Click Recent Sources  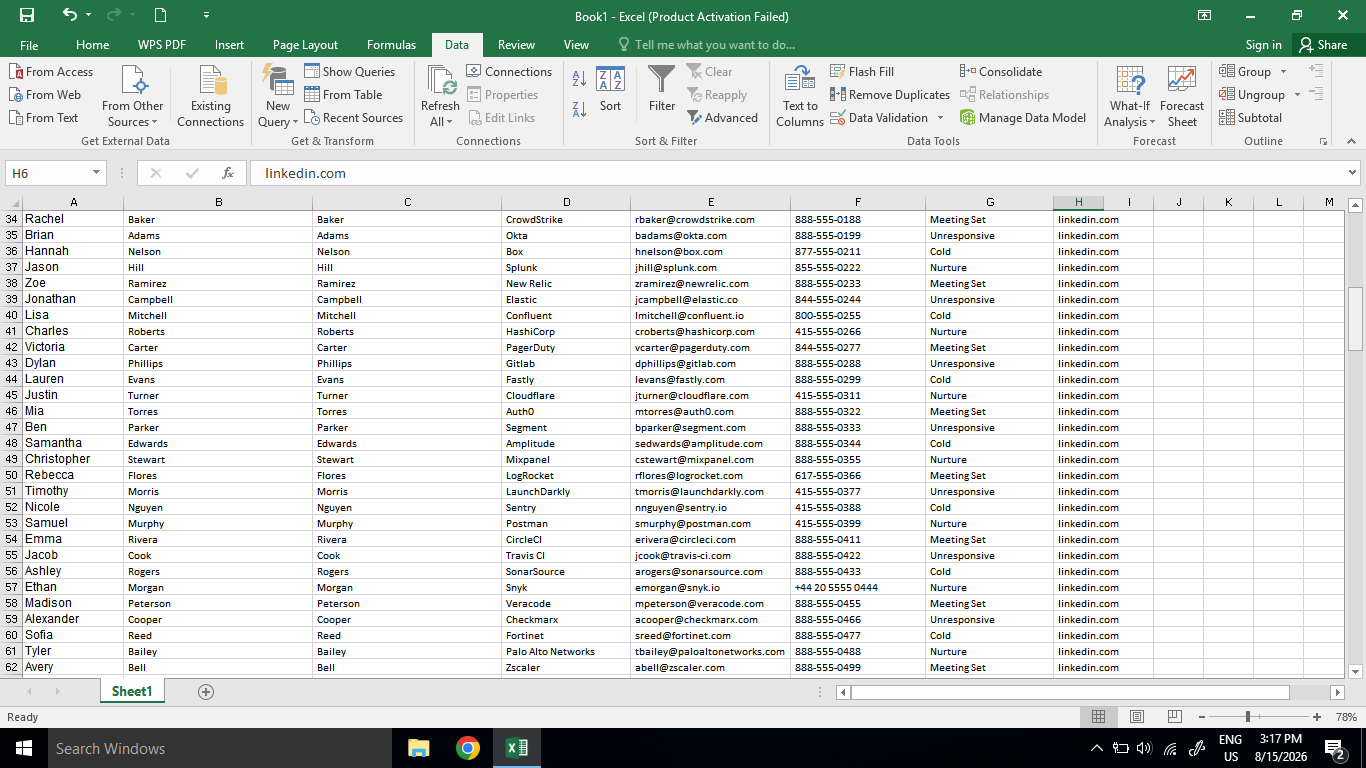click(x=353, y=118)
